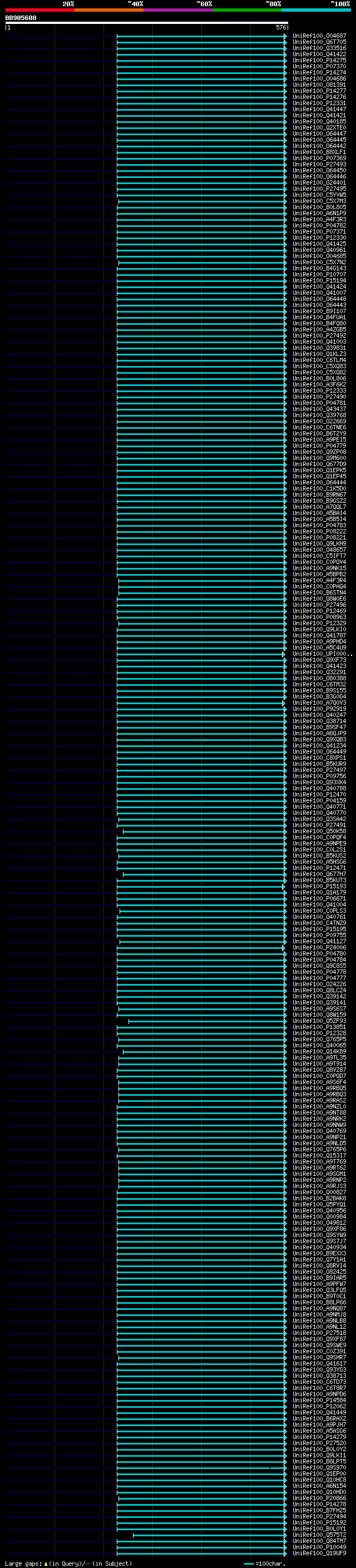356x1568 pixels.
Task: Select the truncated label UniRef100_UPI000..
Action: tap(323, 654)
